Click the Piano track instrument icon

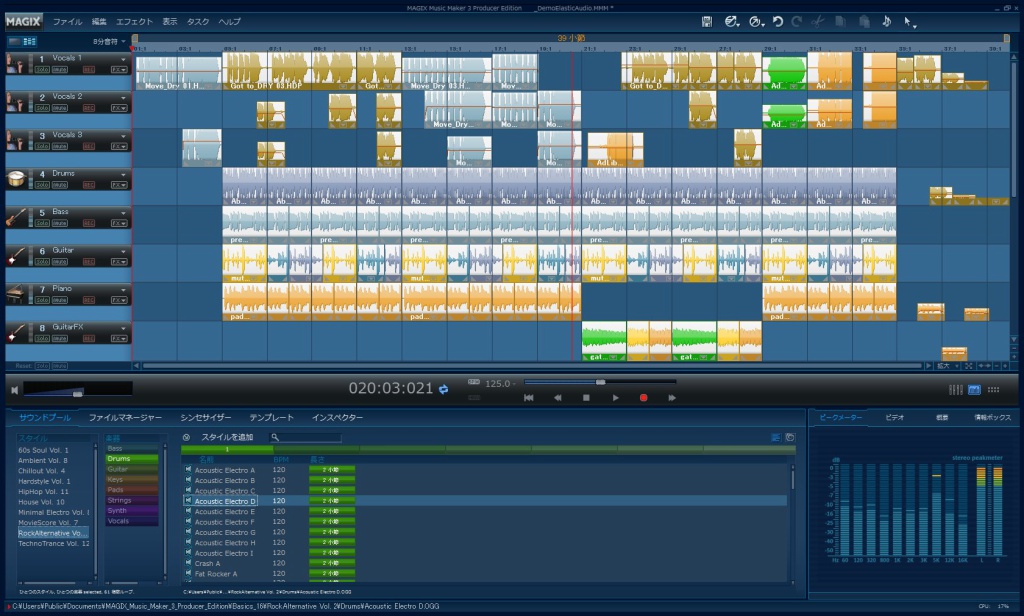[x=16, y=294]
